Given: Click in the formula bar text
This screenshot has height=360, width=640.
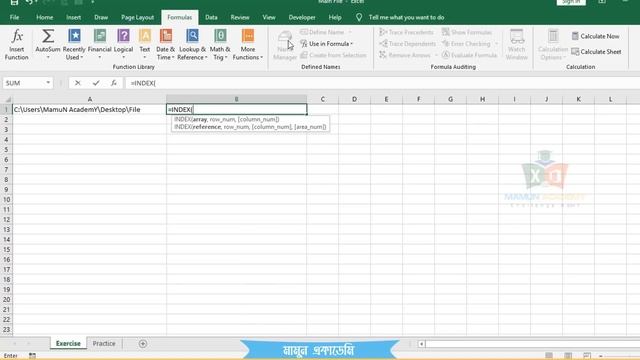Looking at the screenshot, I should click(143, 83).
